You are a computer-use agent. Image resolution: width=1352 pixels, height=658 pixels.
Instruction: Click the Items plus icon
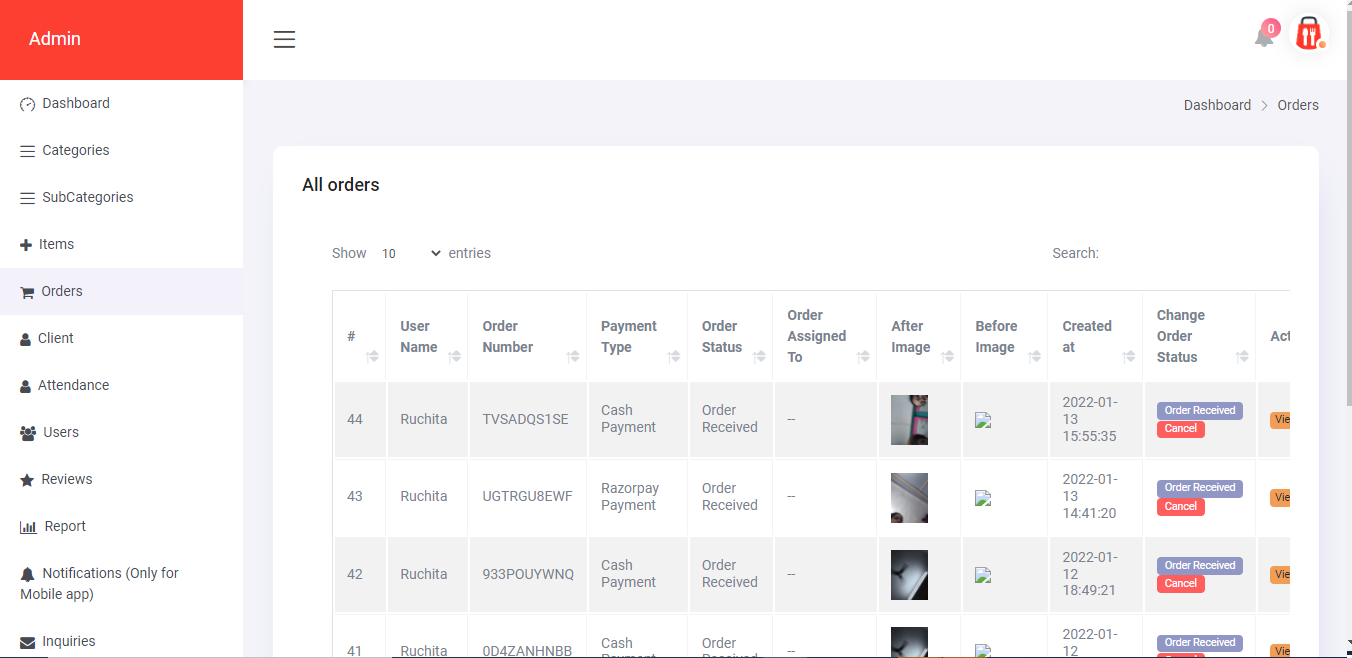click(26, 245)
